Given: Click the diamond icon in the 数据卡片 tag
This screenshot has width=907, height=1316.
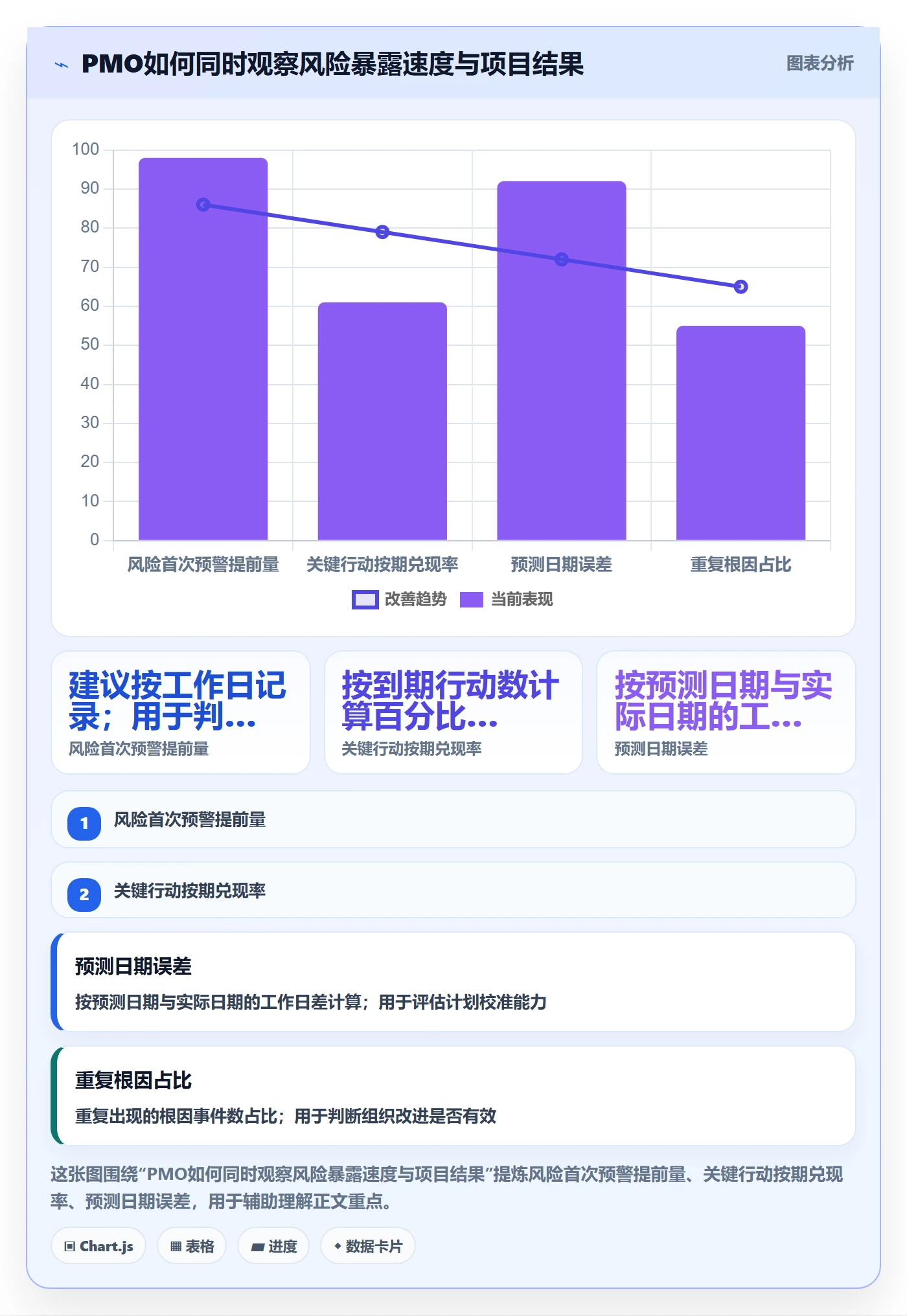Looking at the screenshot, I should pyautogui.click(x=338, y=1246).
